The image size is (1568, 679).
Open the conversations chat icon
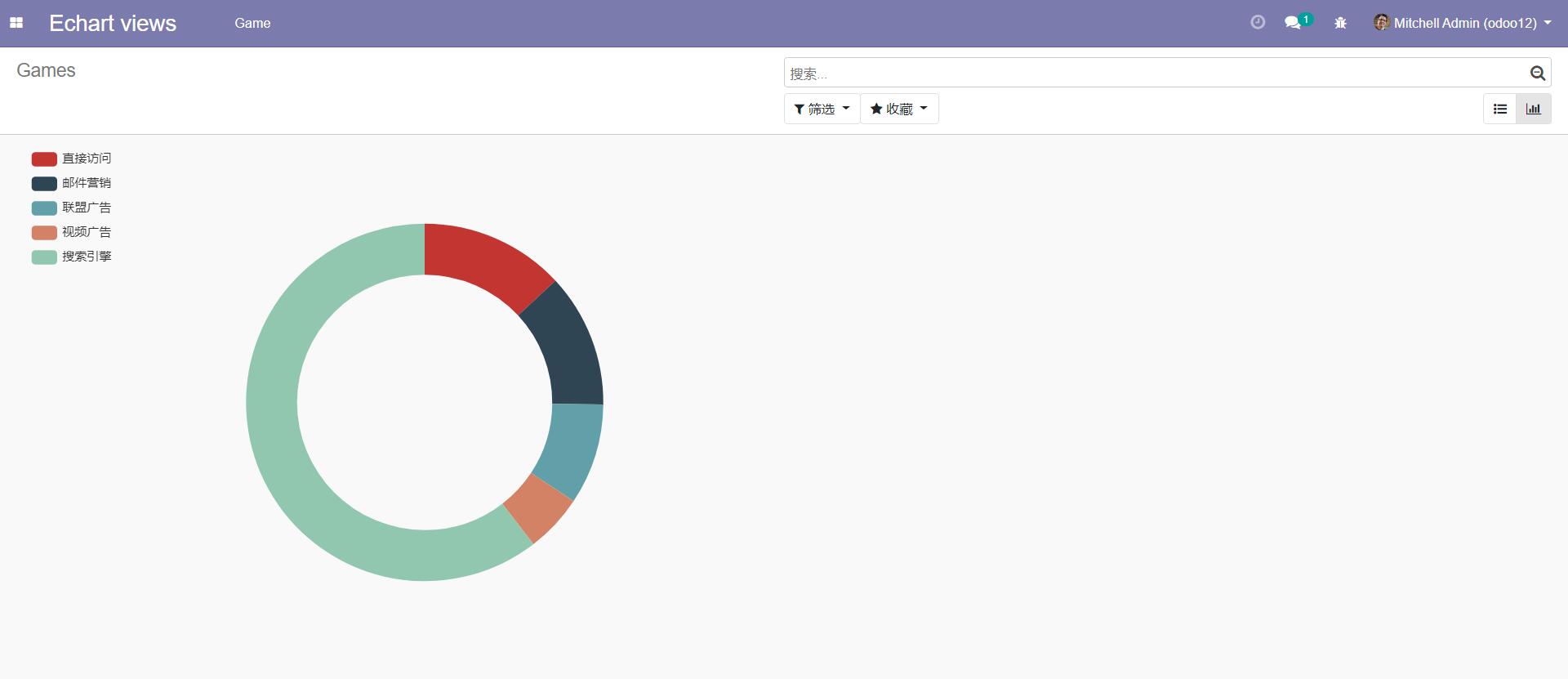[1293, 23]
